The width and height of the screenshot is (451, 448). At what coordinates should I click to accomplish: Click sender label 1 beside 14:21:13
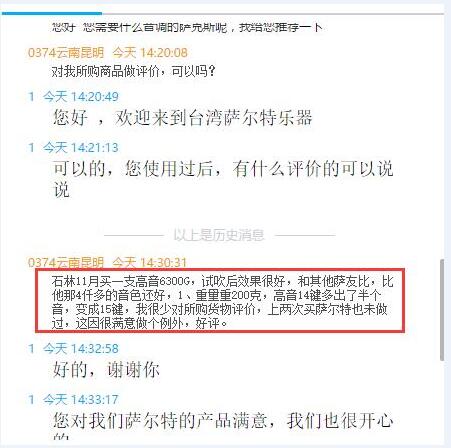pos(31,148)
